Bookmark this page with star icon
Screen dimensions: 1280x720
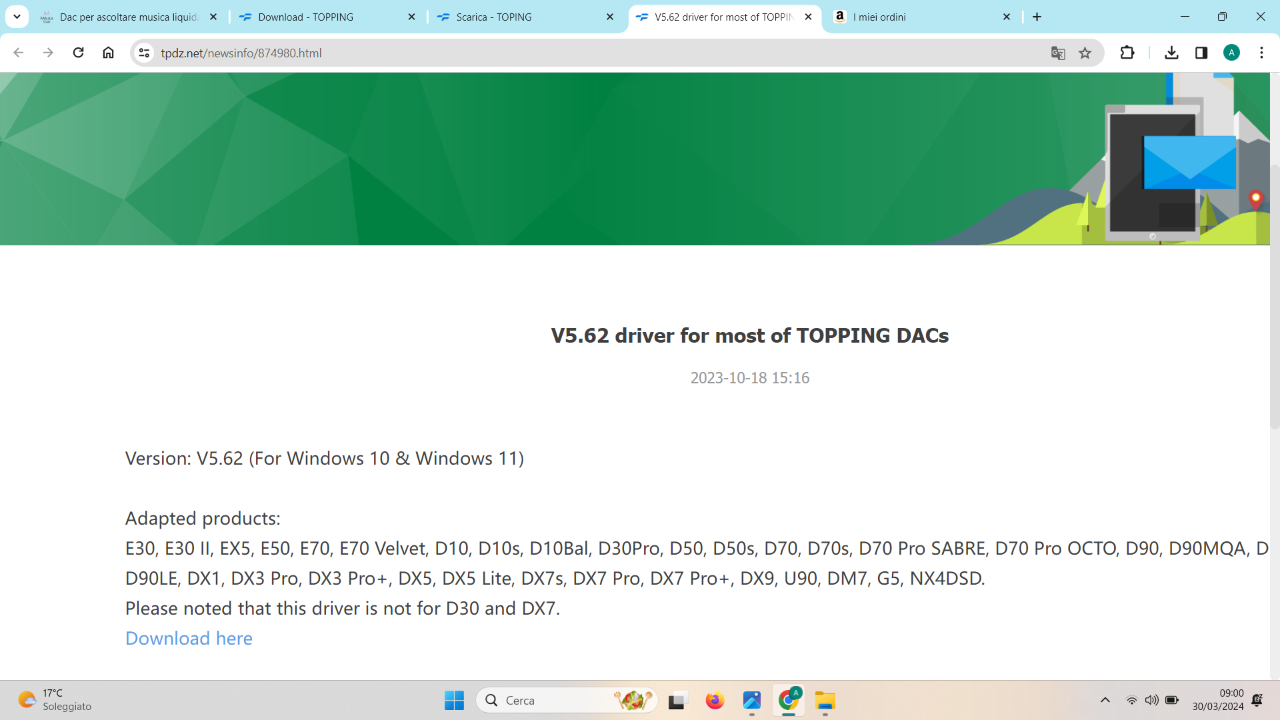point(1085,53)
